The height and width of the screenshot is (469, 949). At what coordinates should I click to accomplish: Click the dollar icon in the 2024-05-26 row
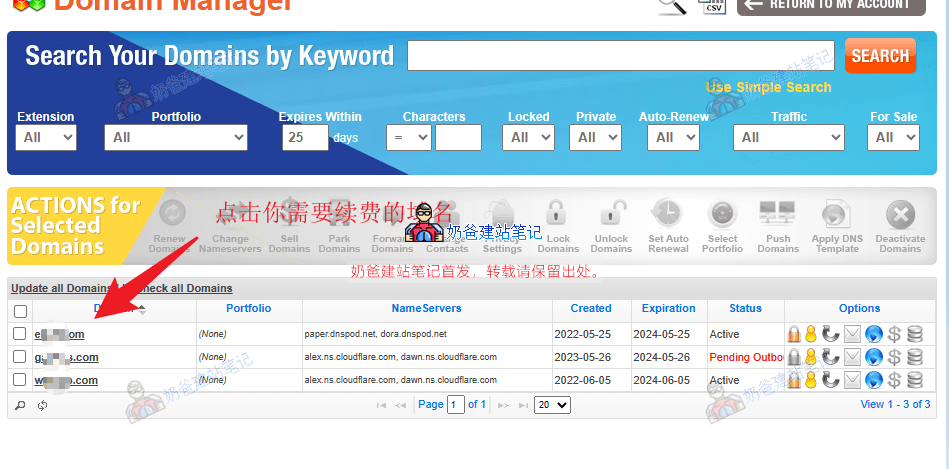click(895, 357)
